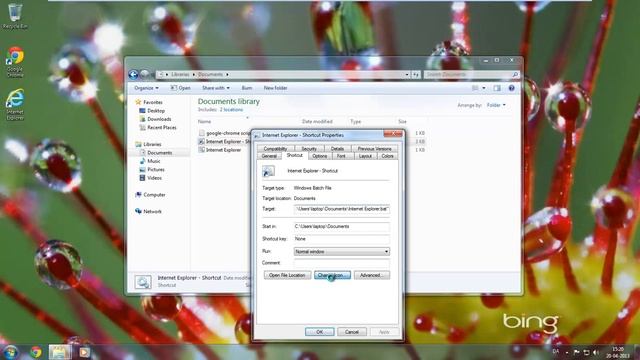The width and height of the screenshot is (640, 360).
Task: Switch to the Font tab
Action: click(x=341, y=156)
